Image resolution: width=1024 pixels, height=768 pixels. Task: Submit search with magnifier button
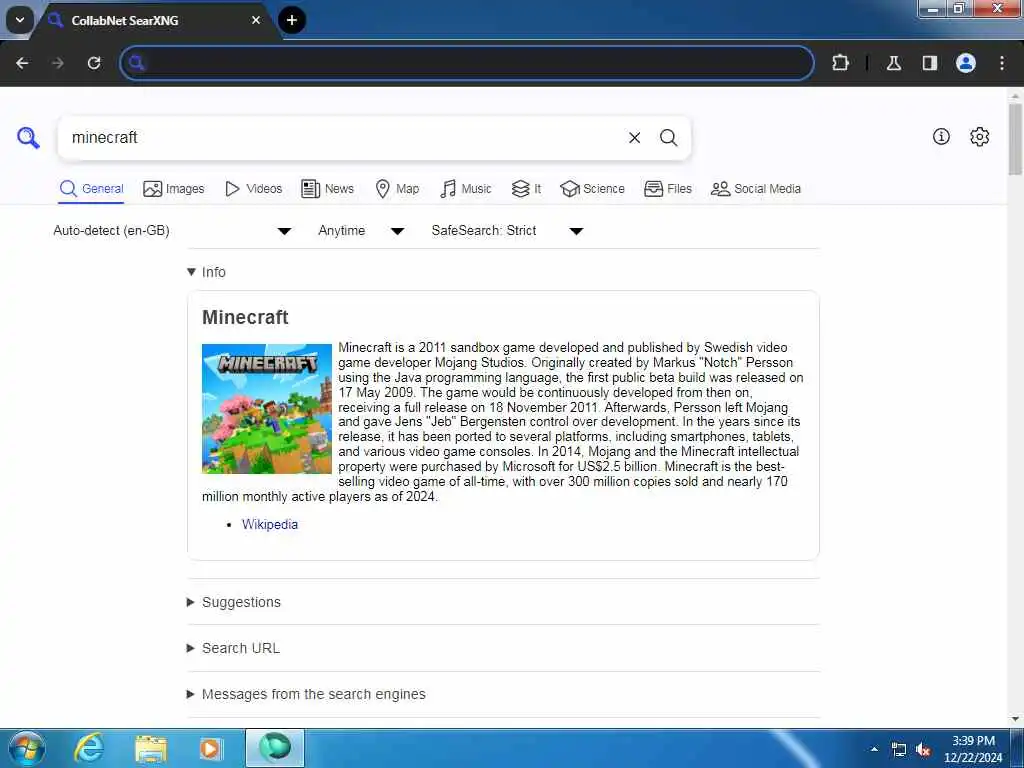[x=668, y=138]
